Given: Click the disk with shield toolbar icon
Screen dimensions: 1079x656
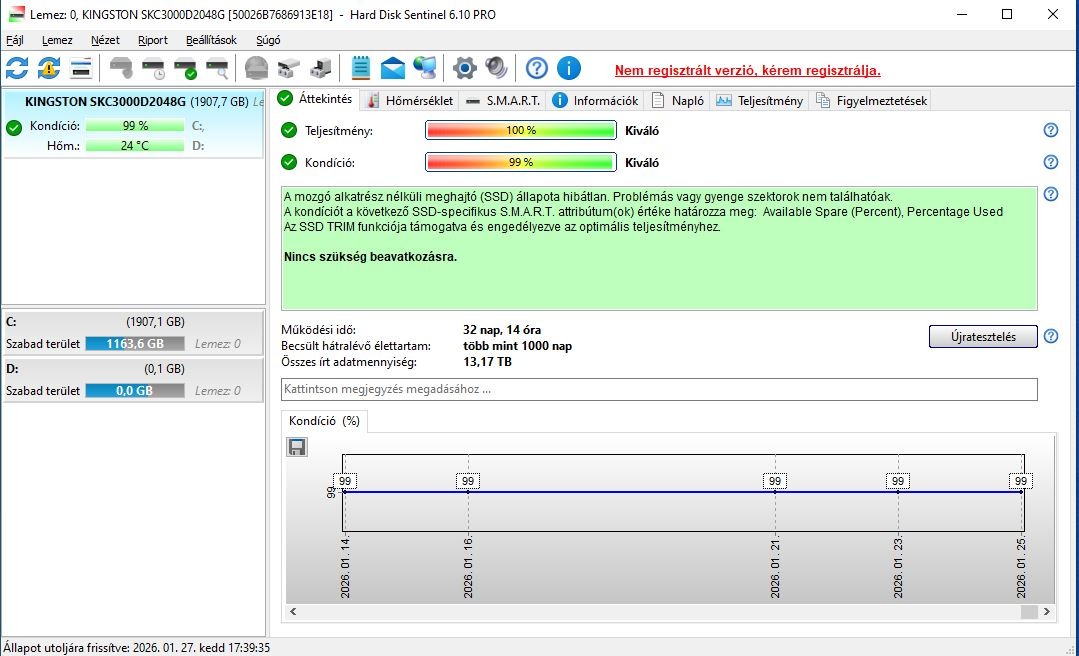Looking at the screenshot, I should point(121,68).
